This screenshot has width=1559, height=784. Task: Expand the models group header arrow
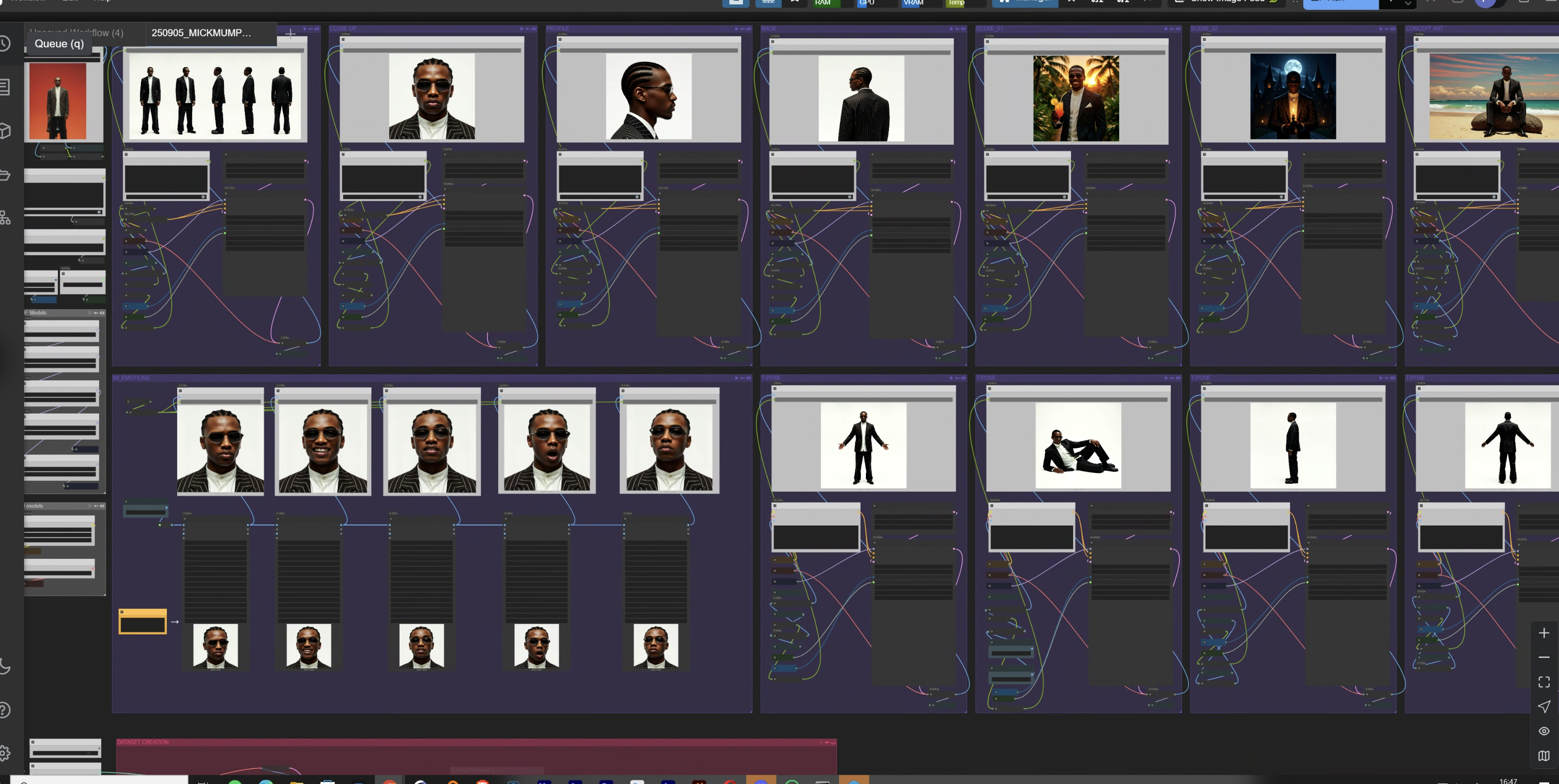tap(90, 506)
